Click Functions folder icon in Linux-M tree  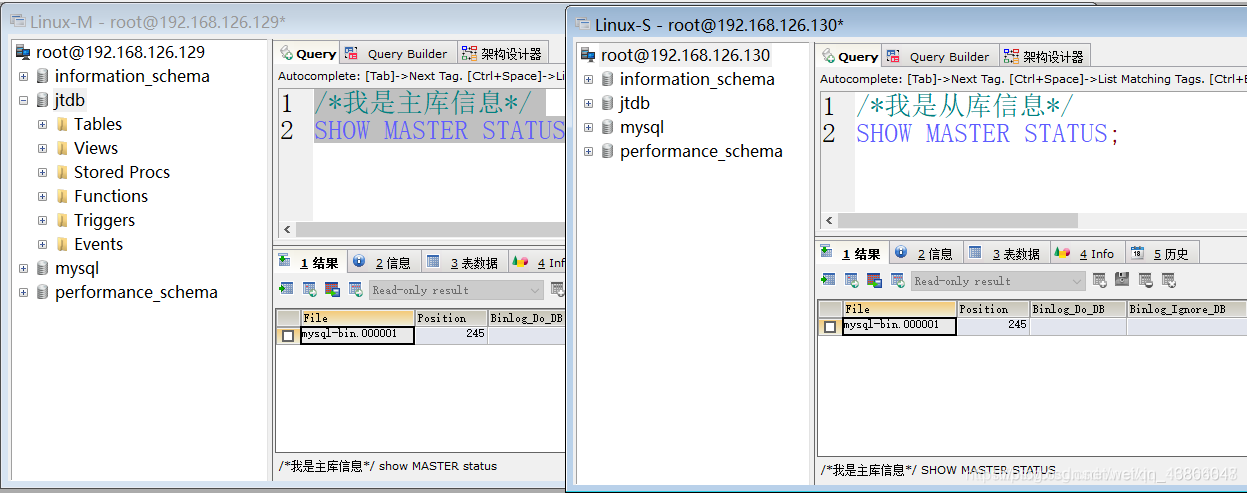62,196
